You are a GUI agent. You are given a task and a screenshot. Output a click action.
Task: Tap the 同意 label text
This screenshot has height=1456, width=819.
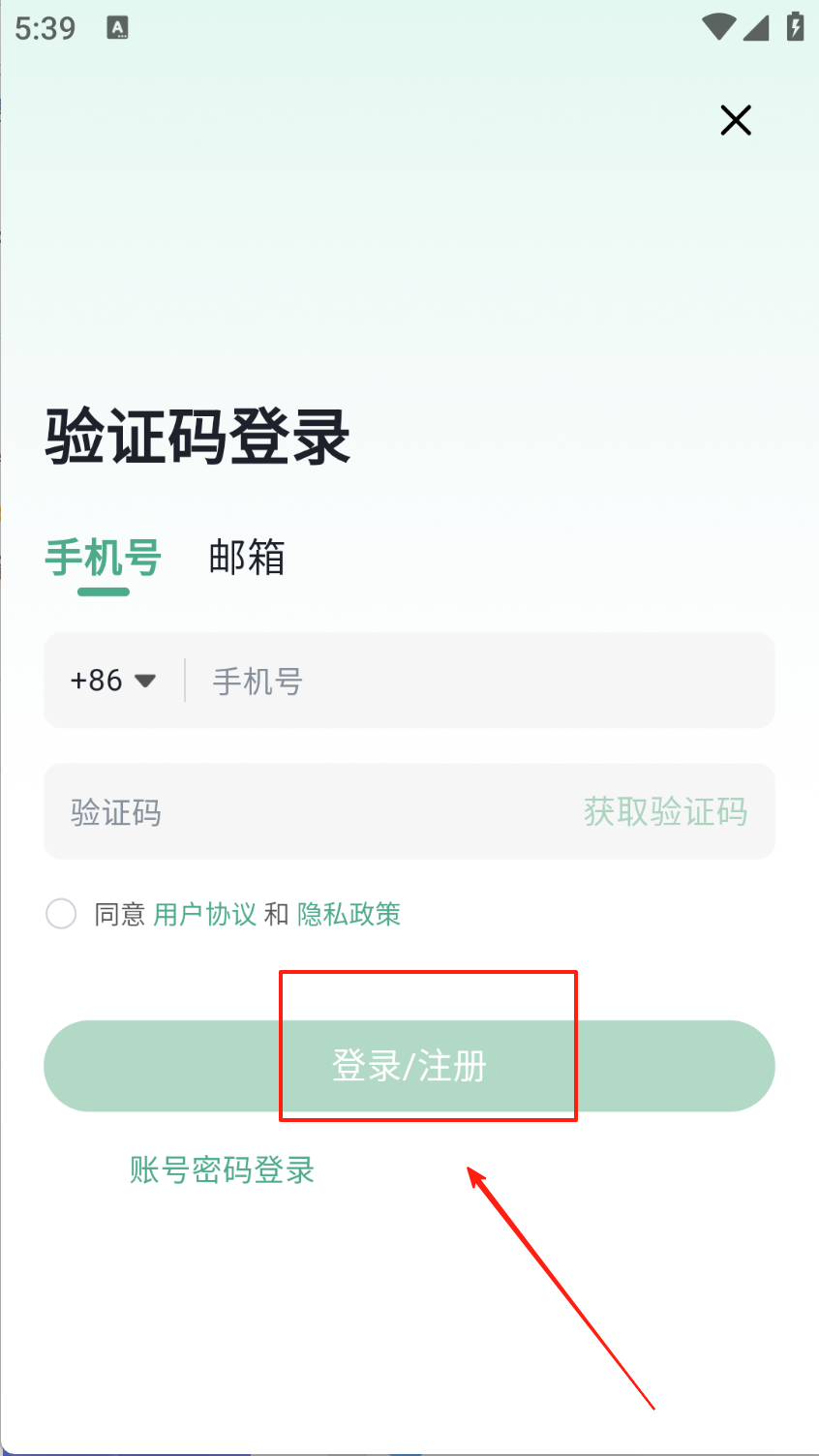pos(119,914)
